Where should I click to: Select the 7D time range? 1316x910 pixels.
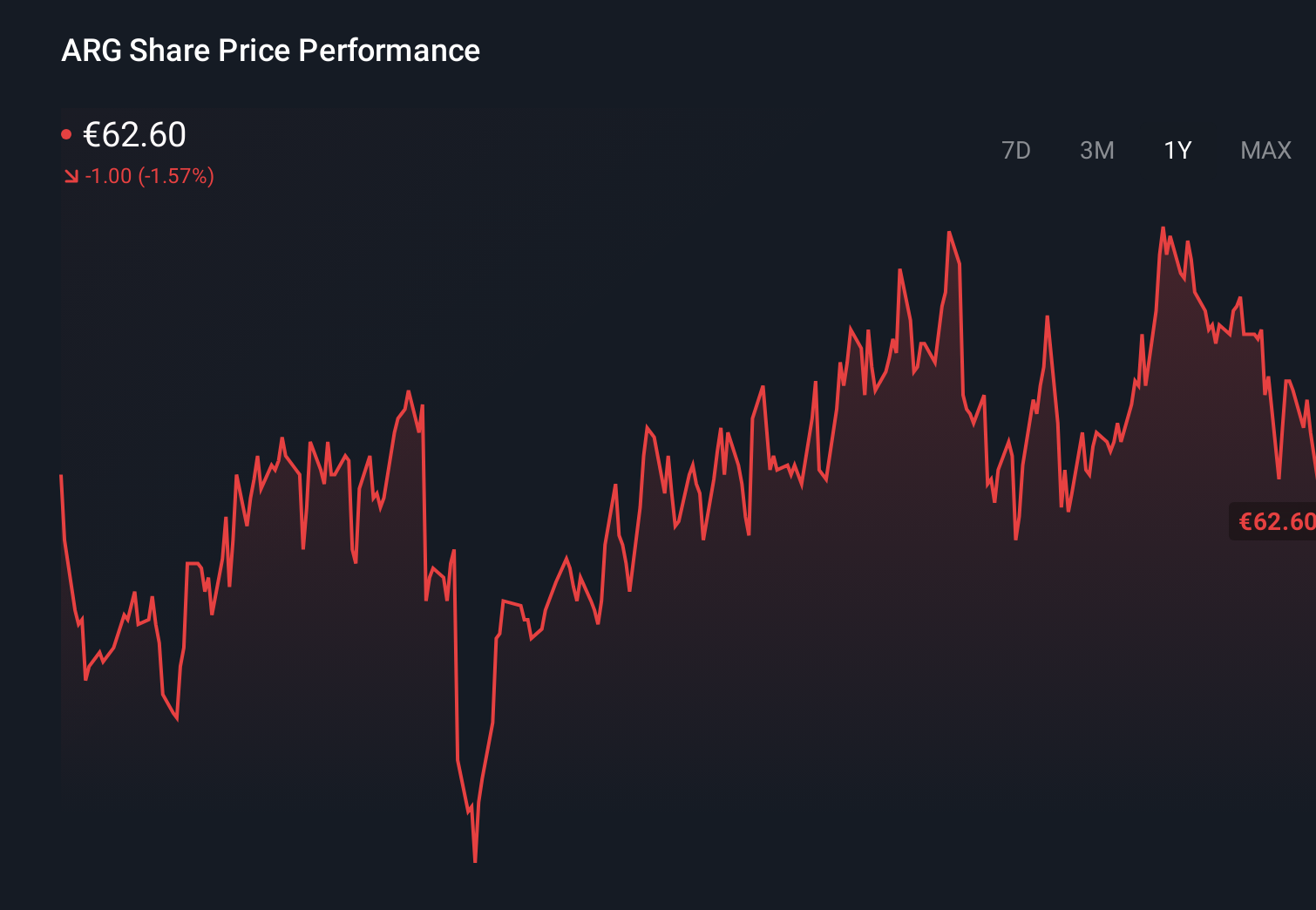[1017, 150]
